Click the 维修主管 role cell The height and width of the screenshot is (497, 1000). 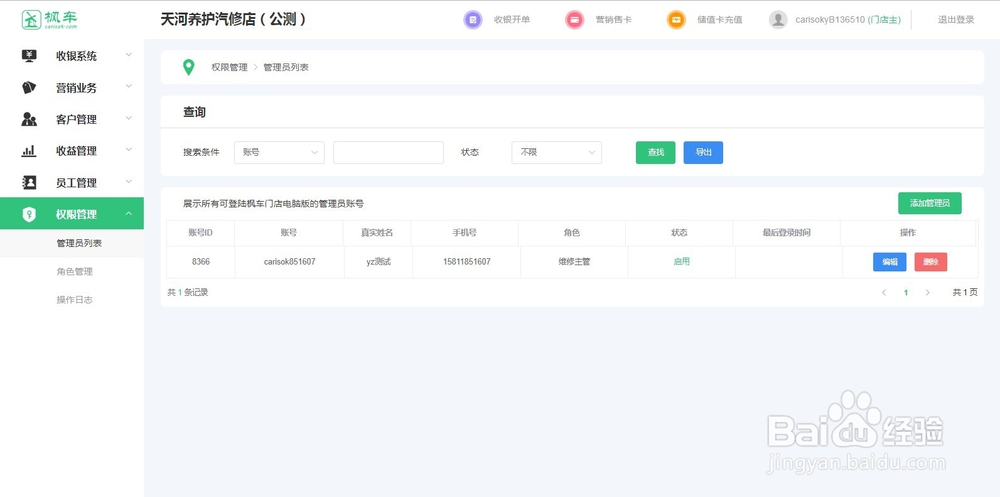coord(574,262)
